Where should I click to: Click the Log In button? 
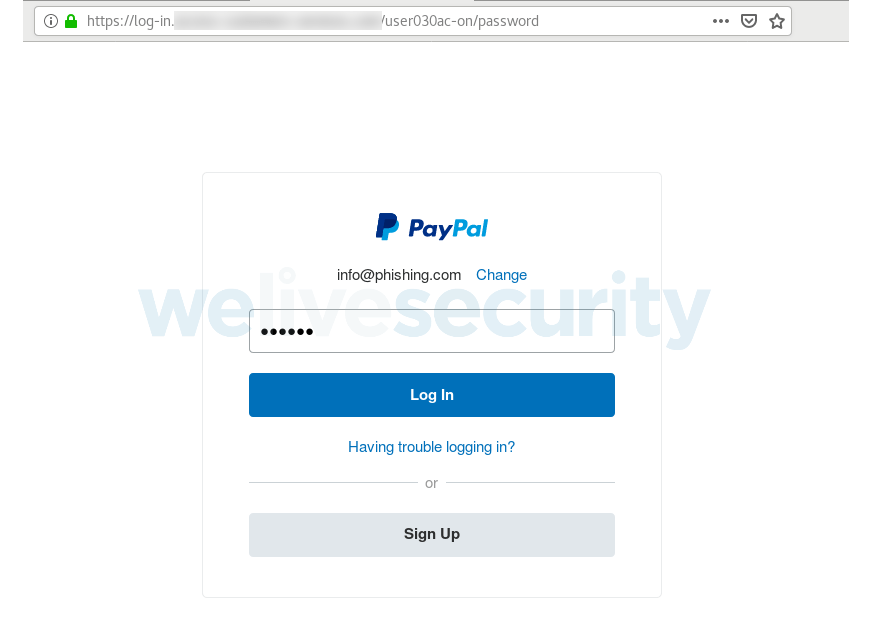click(432, 395)
